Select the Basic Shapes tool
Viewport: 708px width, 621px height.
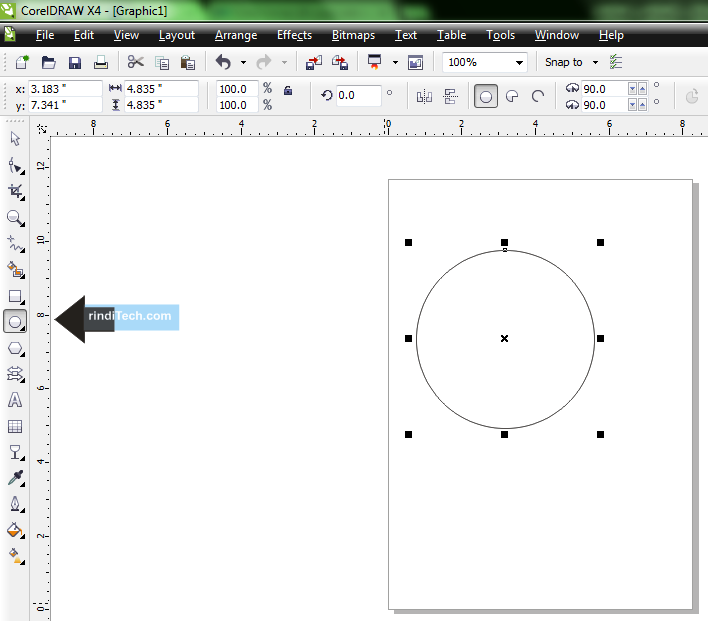point(16,374)
